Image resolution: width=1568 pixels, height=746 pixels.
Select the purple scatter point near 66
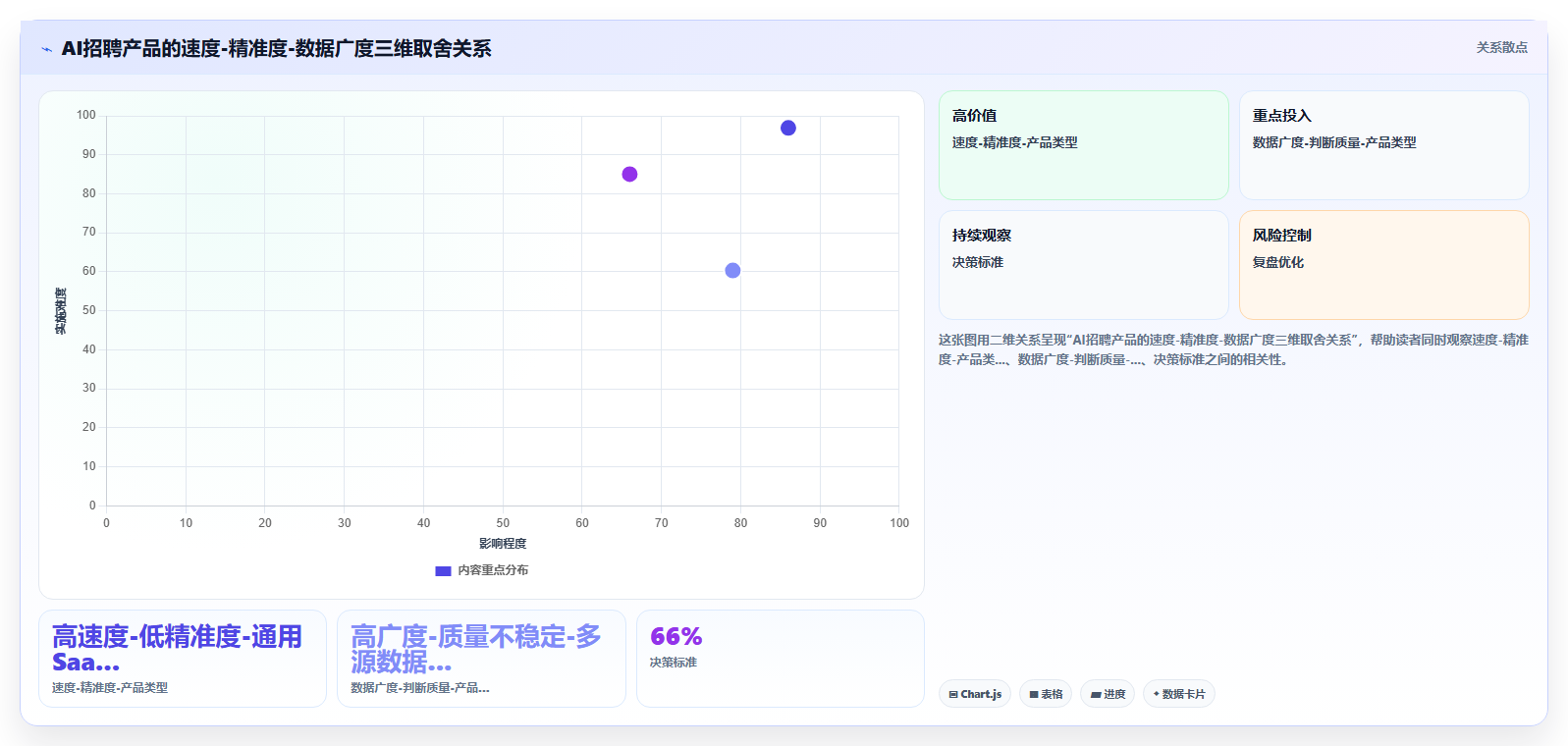pos(629,175)
